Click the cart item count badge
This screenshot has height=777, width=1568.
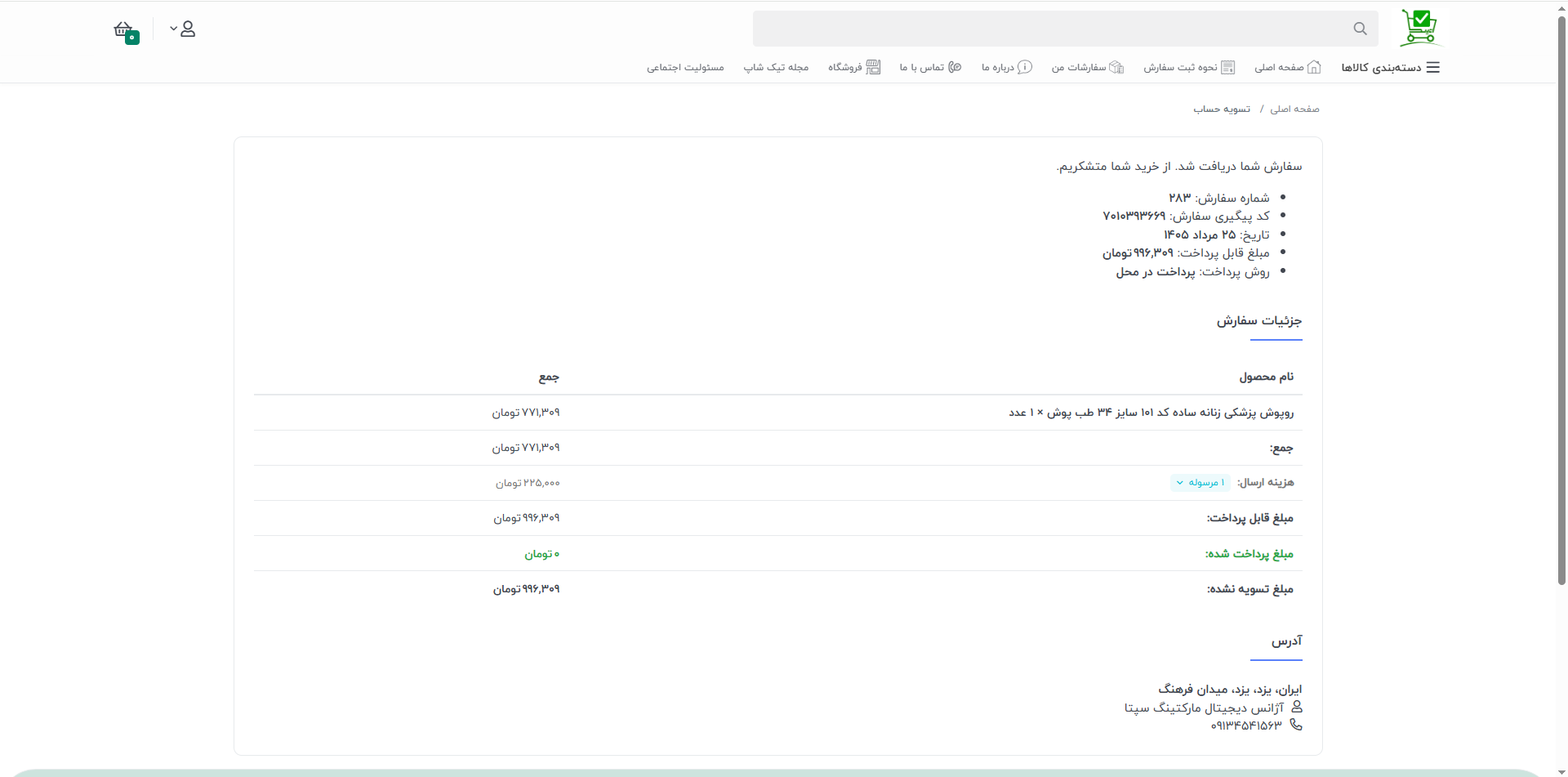pyautogui.click(x=132, y=38)
